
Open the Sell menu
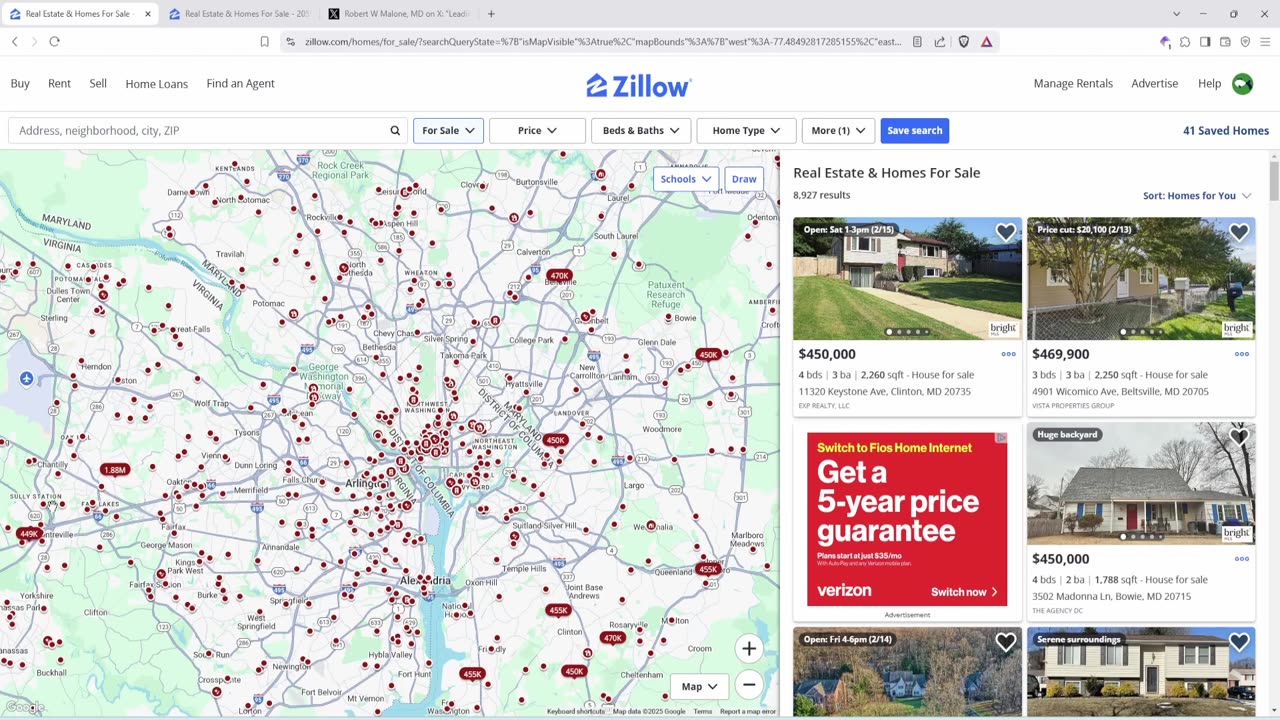click(98, 84)
